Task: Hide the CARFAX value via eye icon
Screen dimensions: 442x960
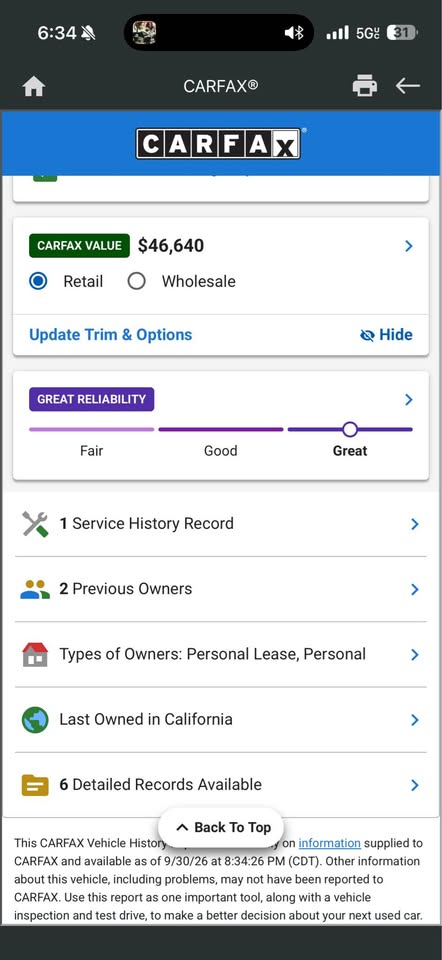Action: click(x=367, y=335)
